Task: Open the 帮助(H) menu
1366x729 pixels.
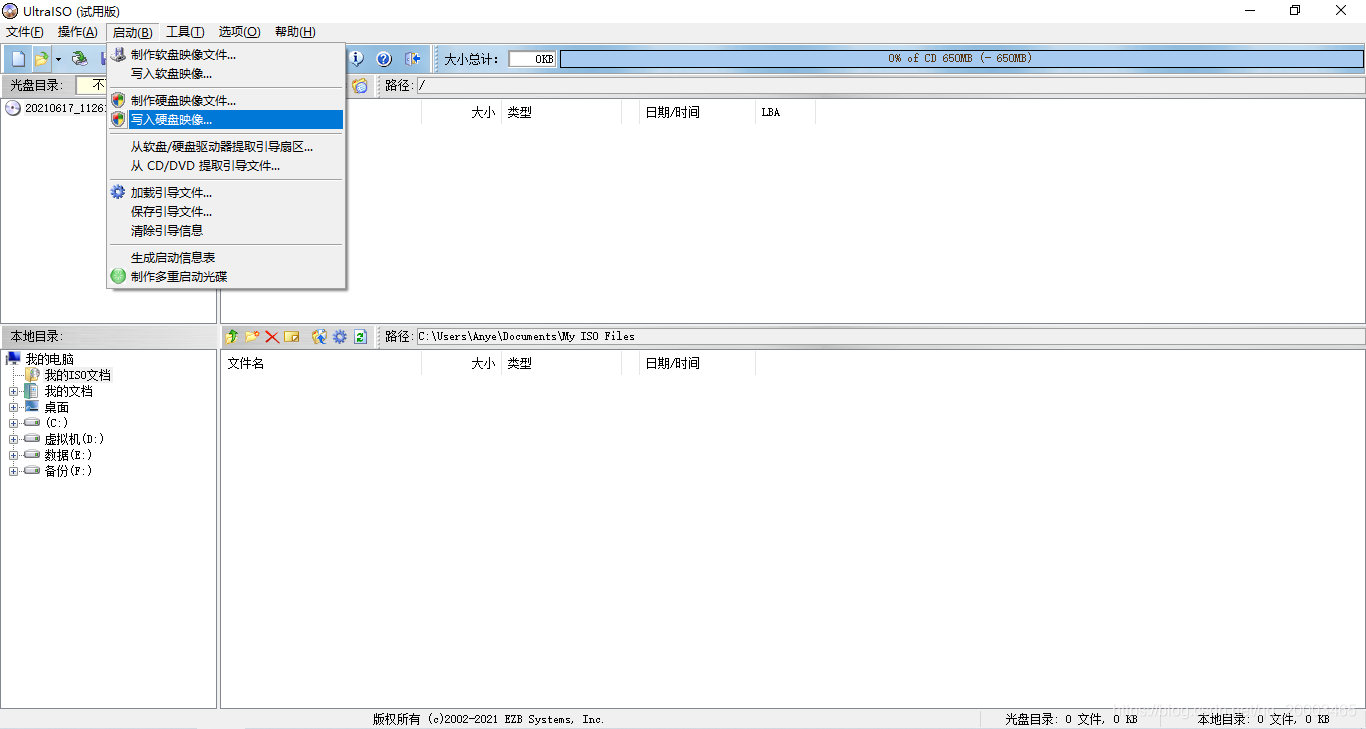Action: pos(295,32)
